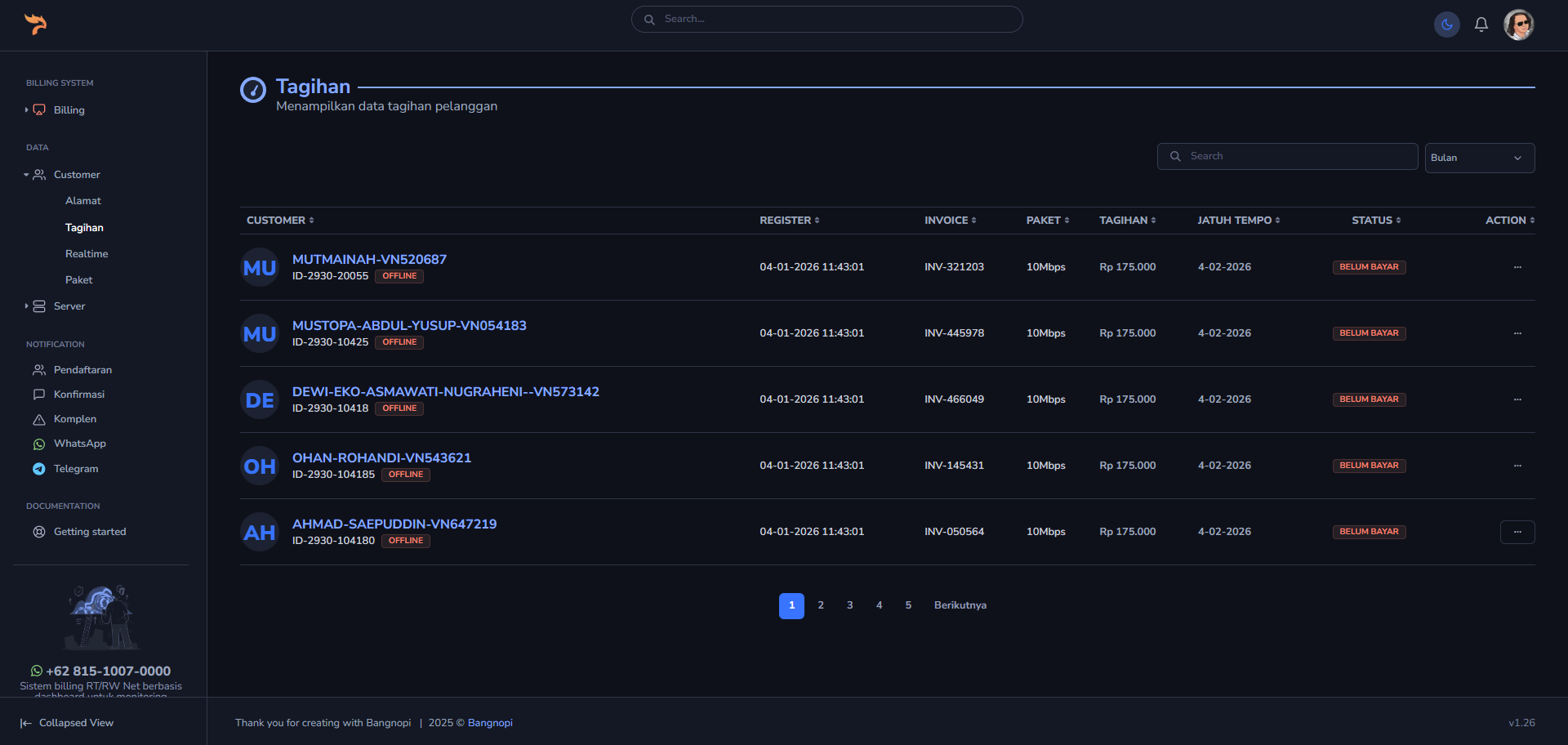This screenshot has width=1568, height=745.
Task: Click Berikutnya next page button
Action: (960, 605)
